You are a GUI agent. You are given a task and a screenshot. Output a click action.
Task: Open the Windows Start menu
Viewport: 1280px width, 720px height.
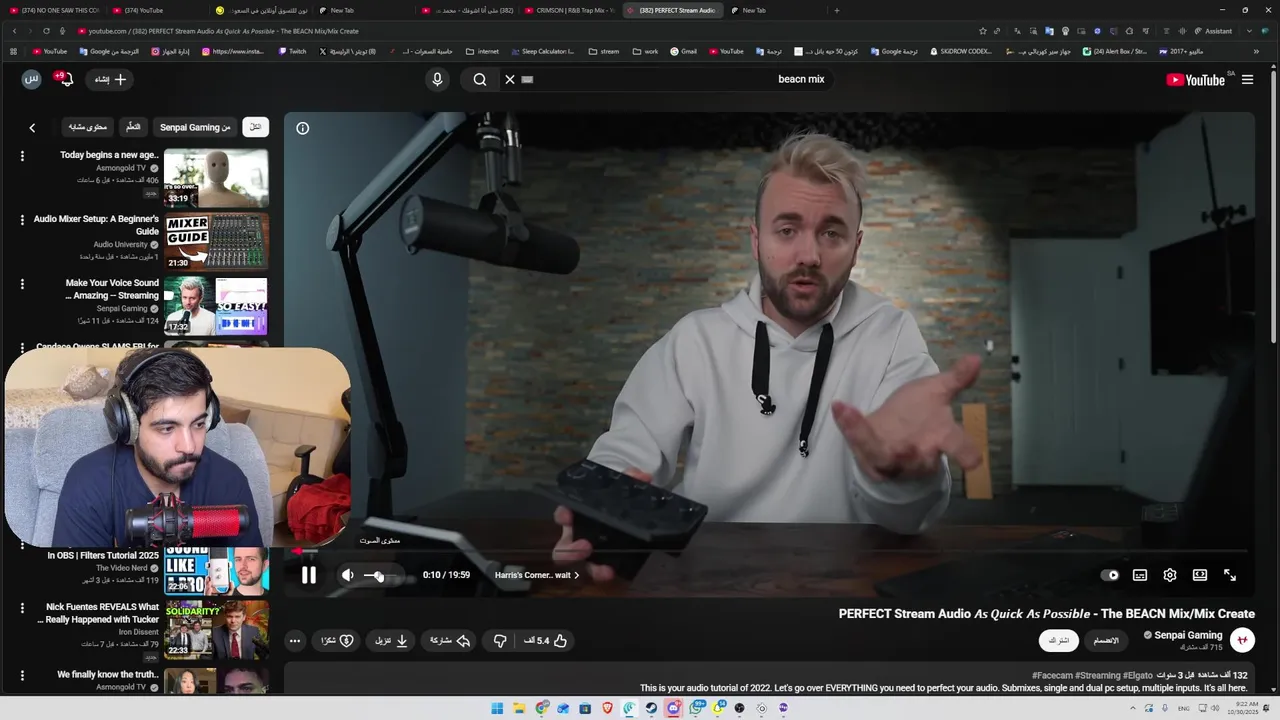(x=497, y=708)
